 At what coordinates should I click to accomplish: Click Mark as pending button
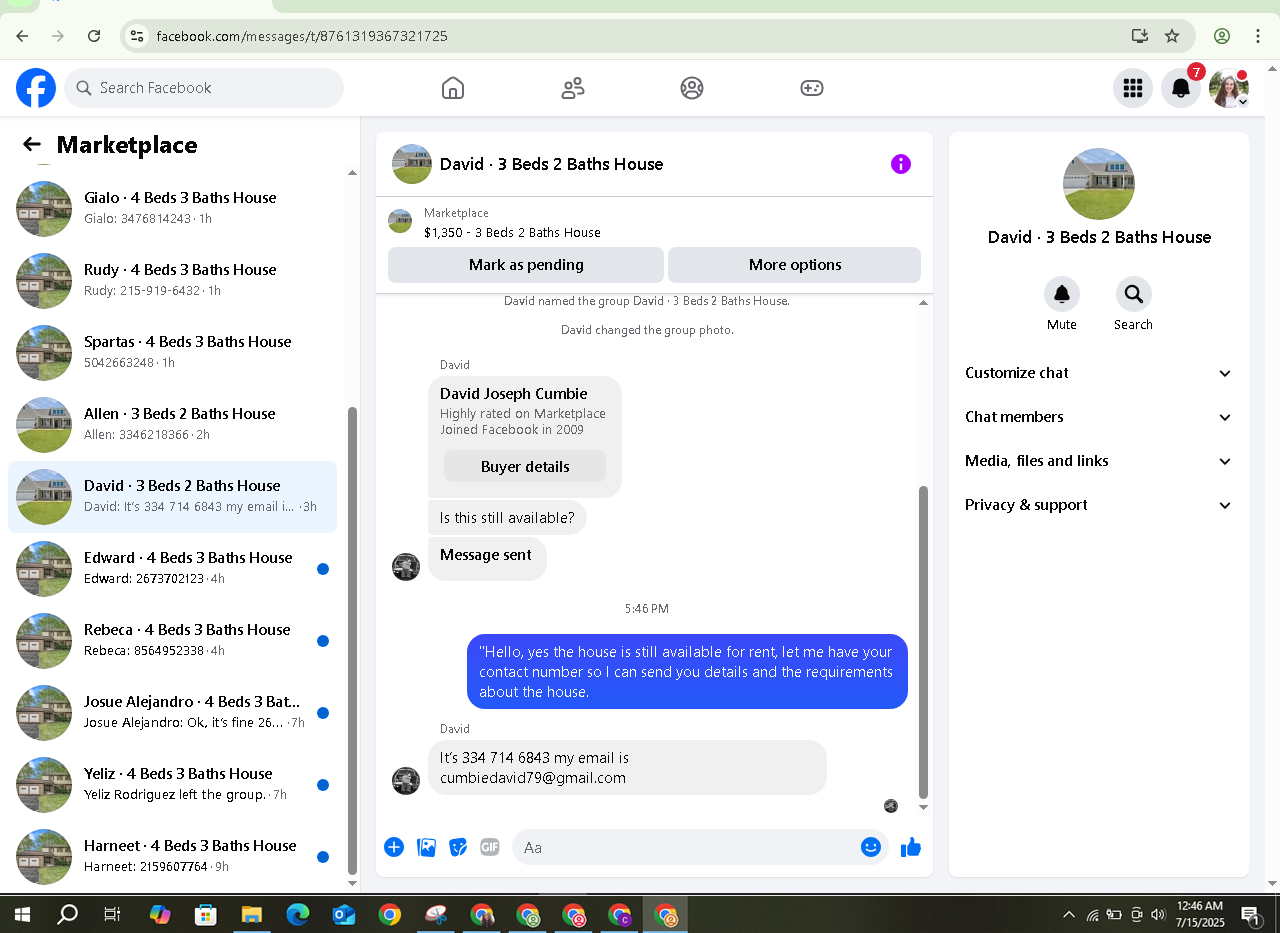click(526, 265)
